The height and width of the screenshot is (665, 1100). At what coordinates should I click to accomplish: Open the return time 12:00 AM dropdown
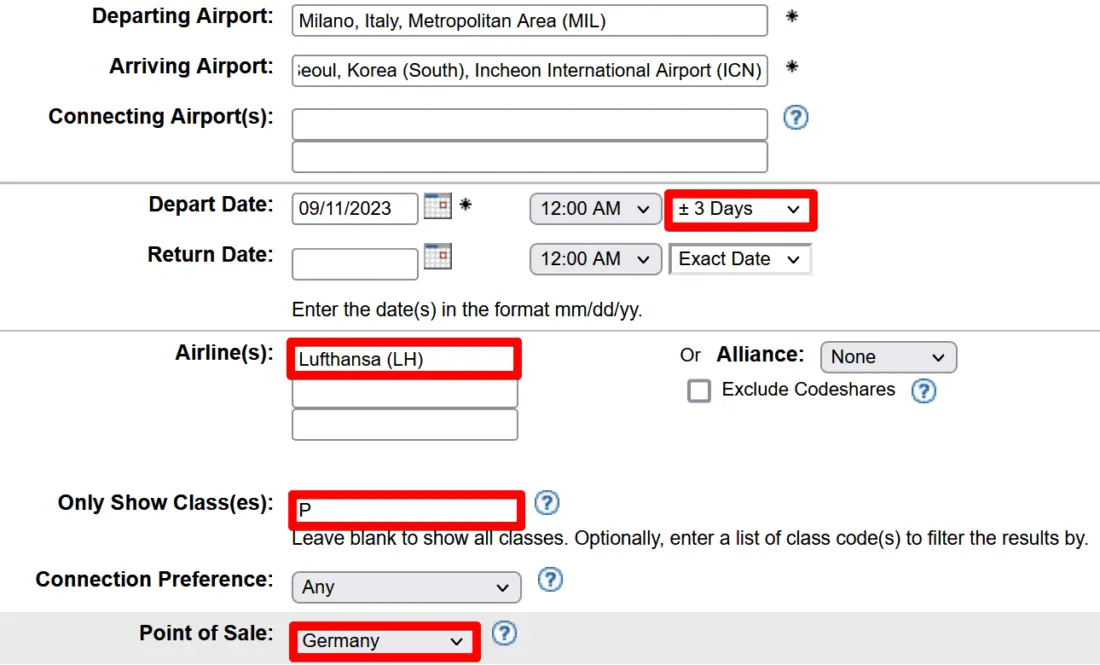[595, 259]
